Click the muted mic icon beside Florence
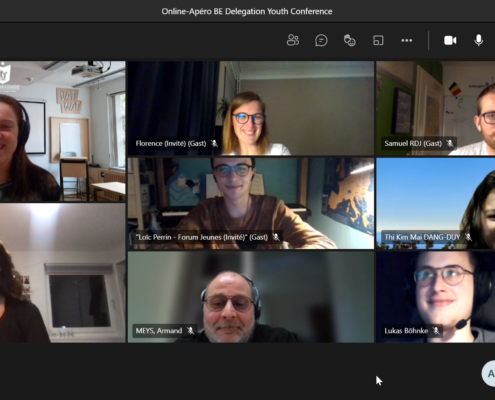The image size is (495, 400). 214,143
